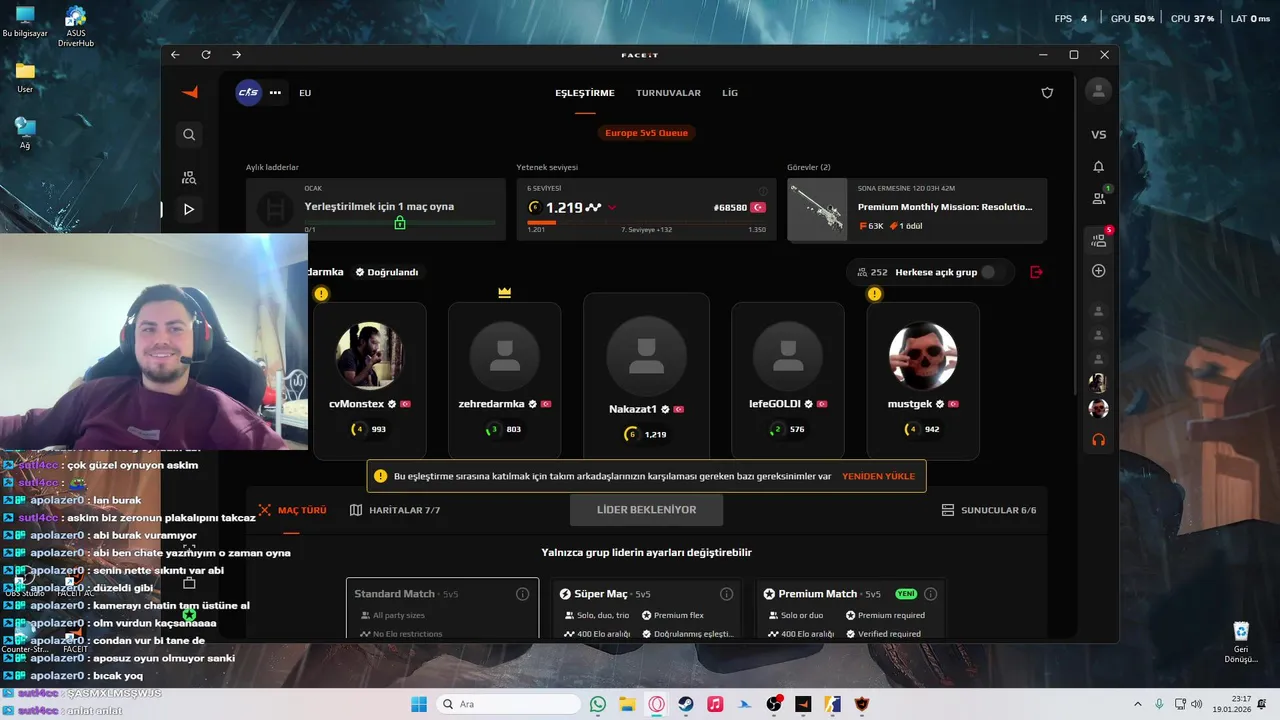Viewport: 1280px width, 720px height.
Task: Switch to the LİG tab
Action: (x=730, y=93)
